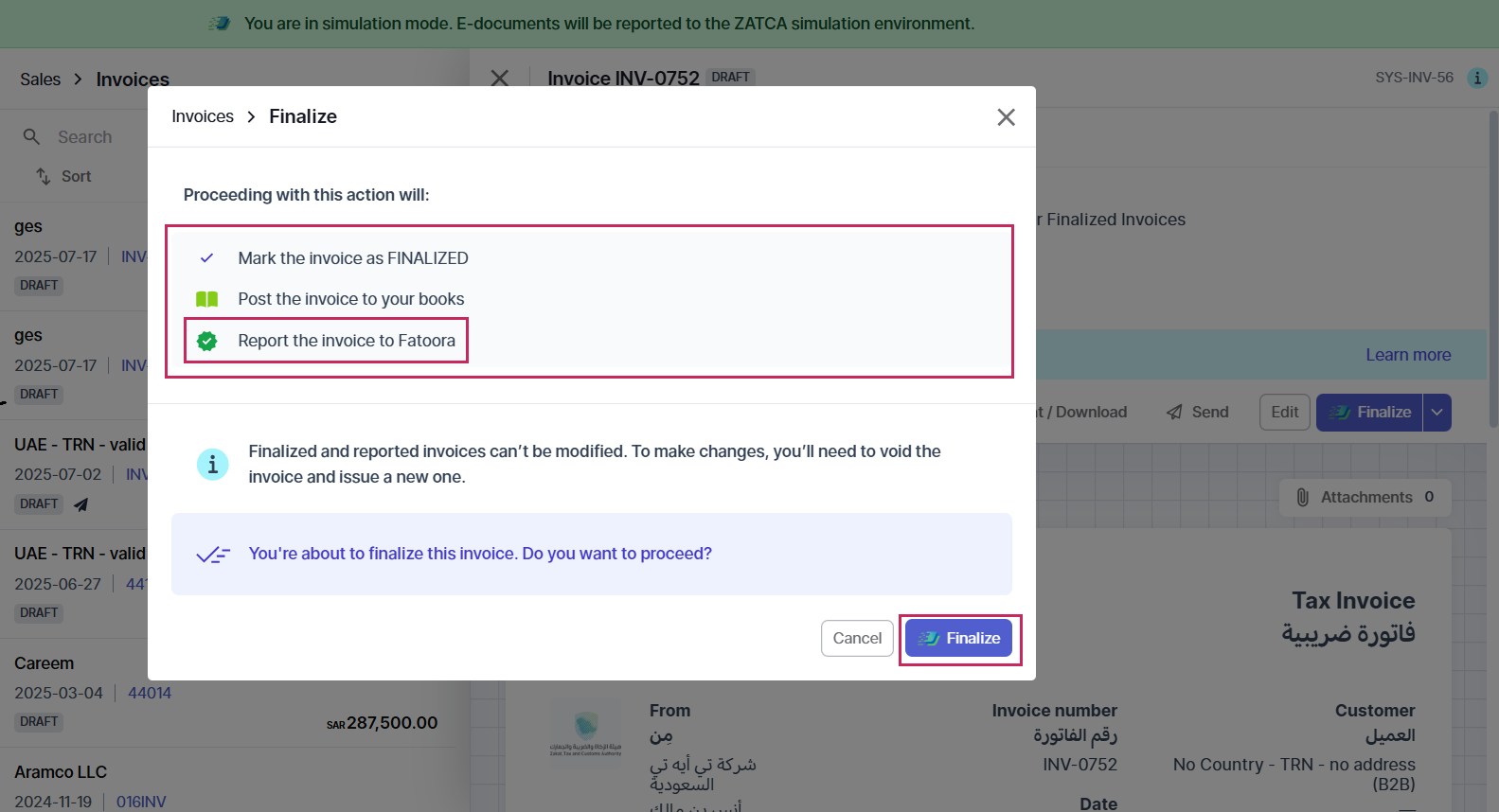Click the Send button with paper plane

click(x=1197, y=412)
